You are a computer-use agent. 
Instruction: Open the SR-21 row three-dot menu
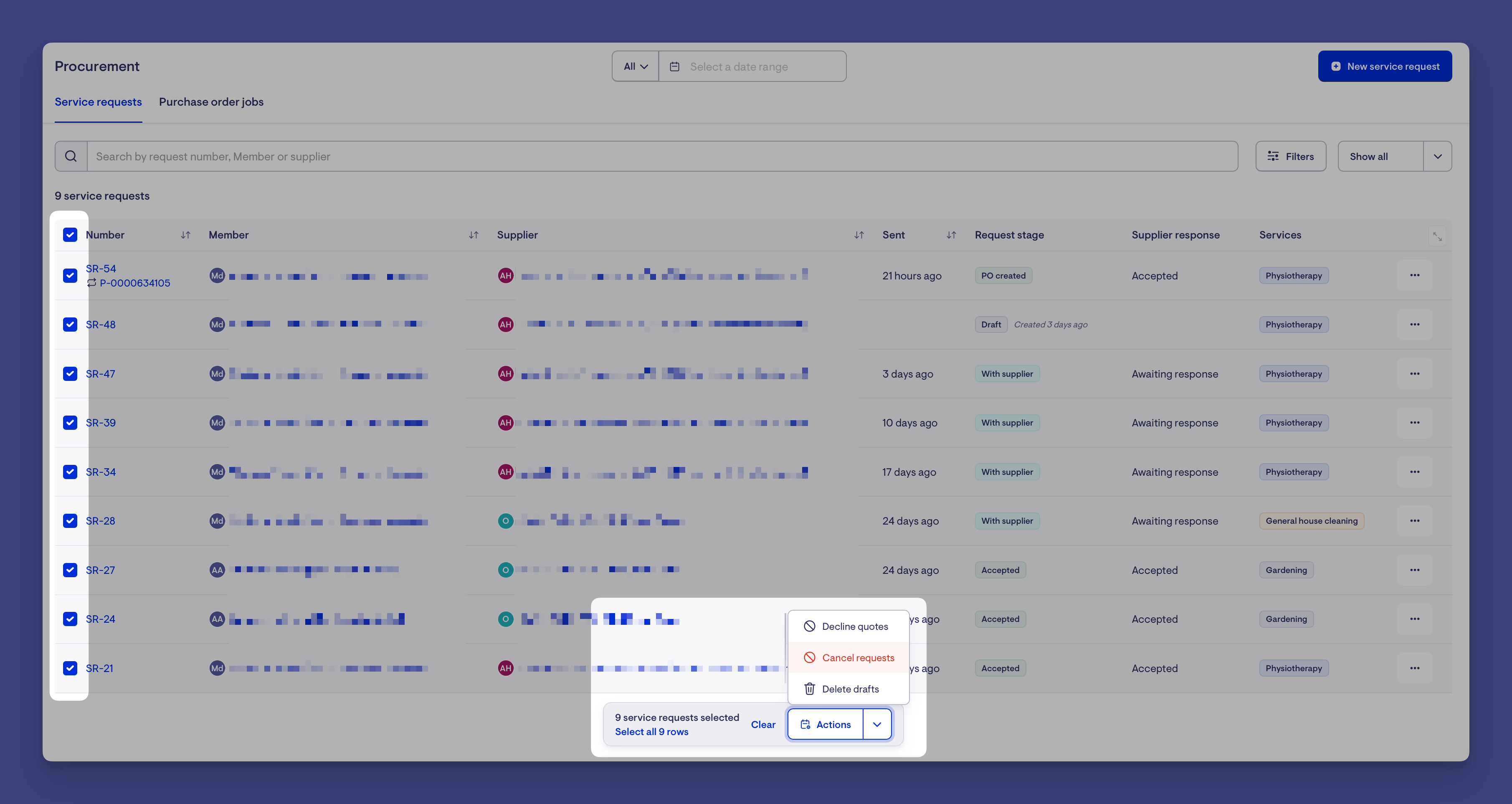click(1415, 668)
